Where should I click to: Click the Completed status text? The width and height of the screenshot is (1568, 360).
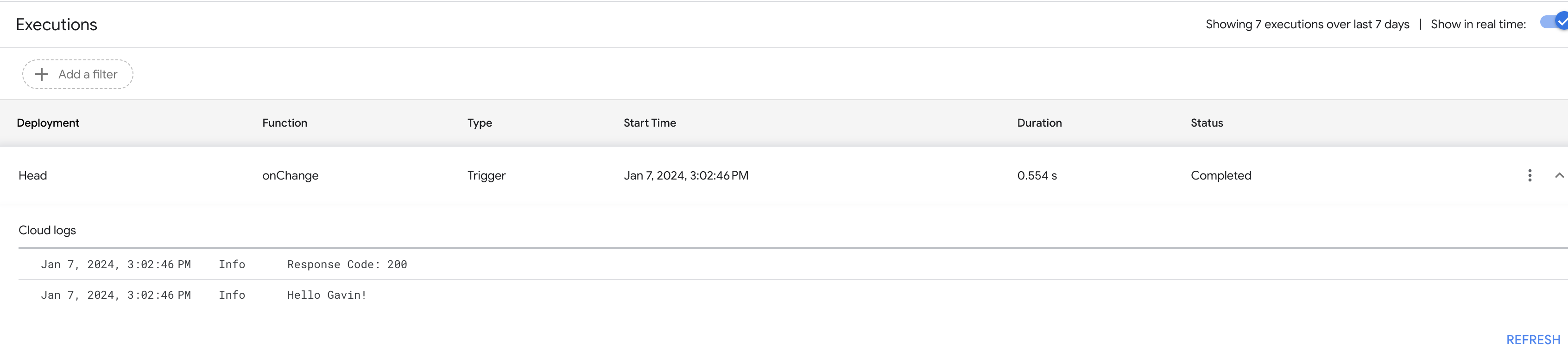[1220, 175]
